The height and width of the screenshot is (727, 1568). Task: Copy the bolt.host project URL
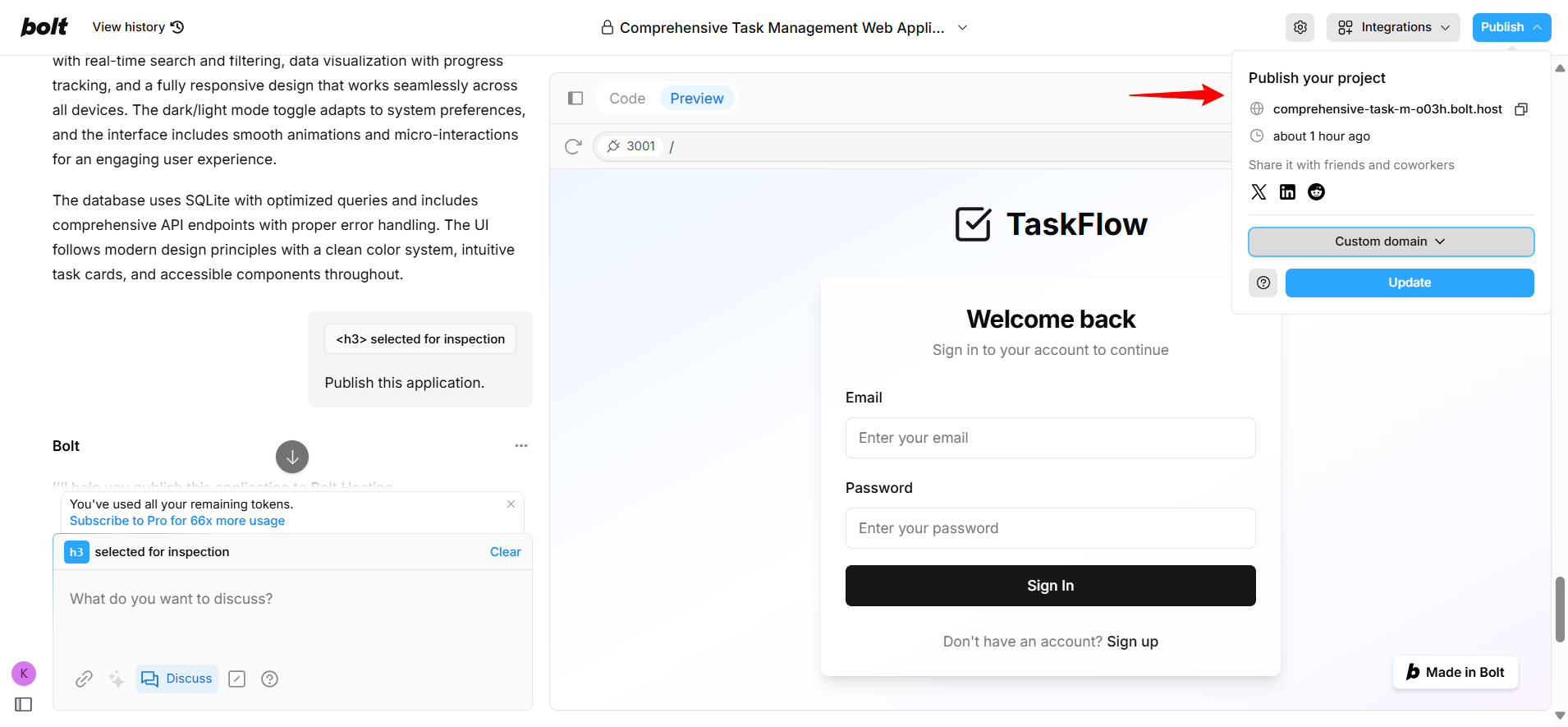coord(1521,109)
